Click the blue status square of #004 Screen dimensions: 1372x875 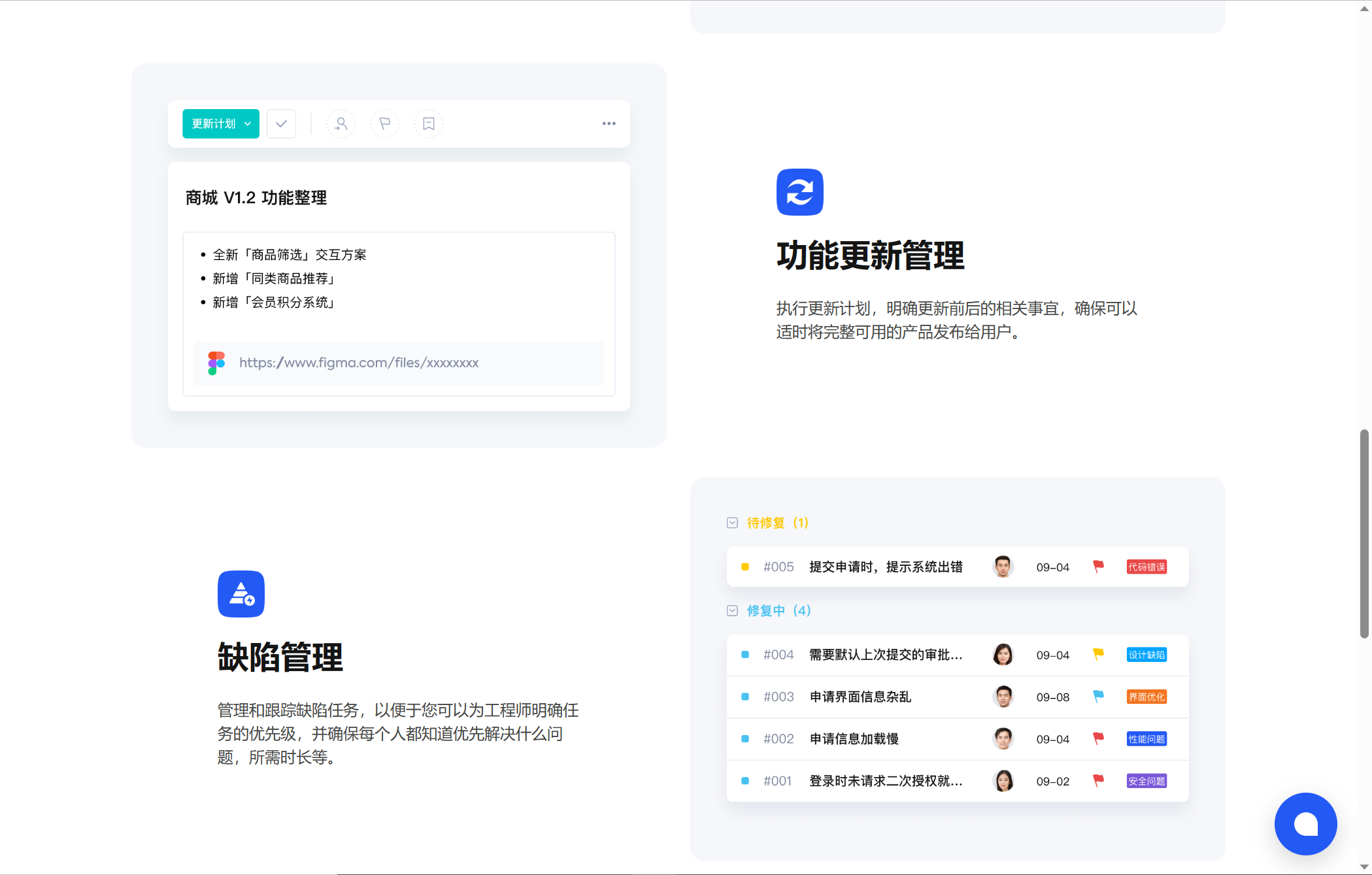click(745, 655)
